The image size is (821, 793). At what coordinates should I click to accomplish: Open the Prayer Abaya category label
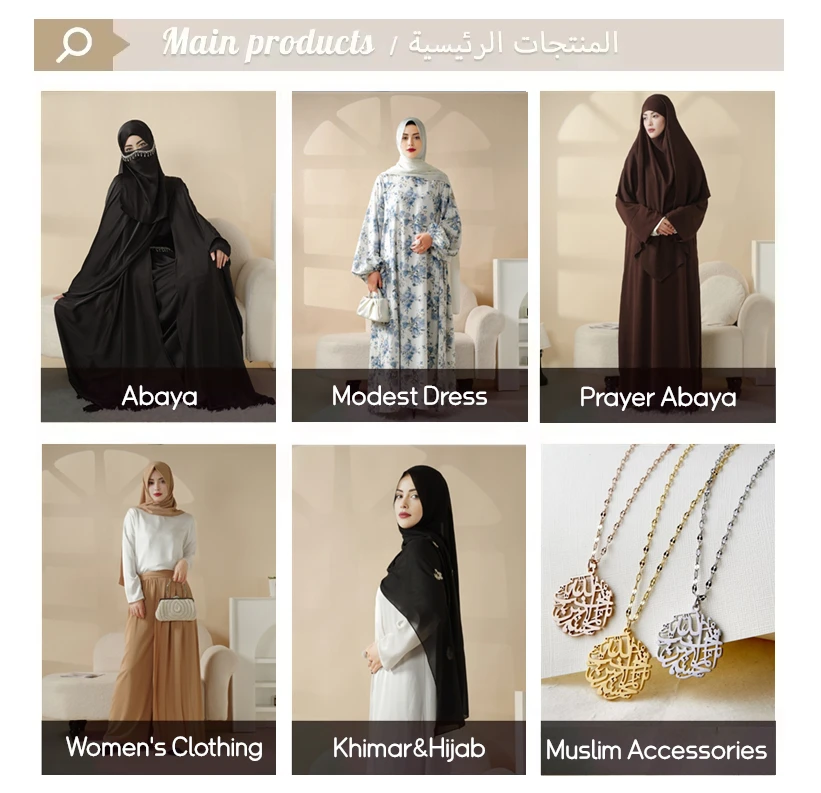point(658,397)
